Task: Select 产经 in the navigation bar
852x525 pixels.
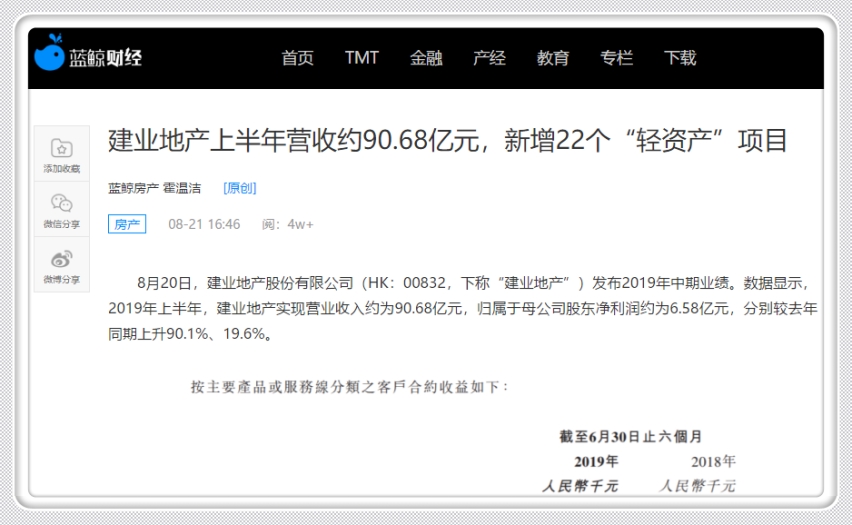Action: 489,58
